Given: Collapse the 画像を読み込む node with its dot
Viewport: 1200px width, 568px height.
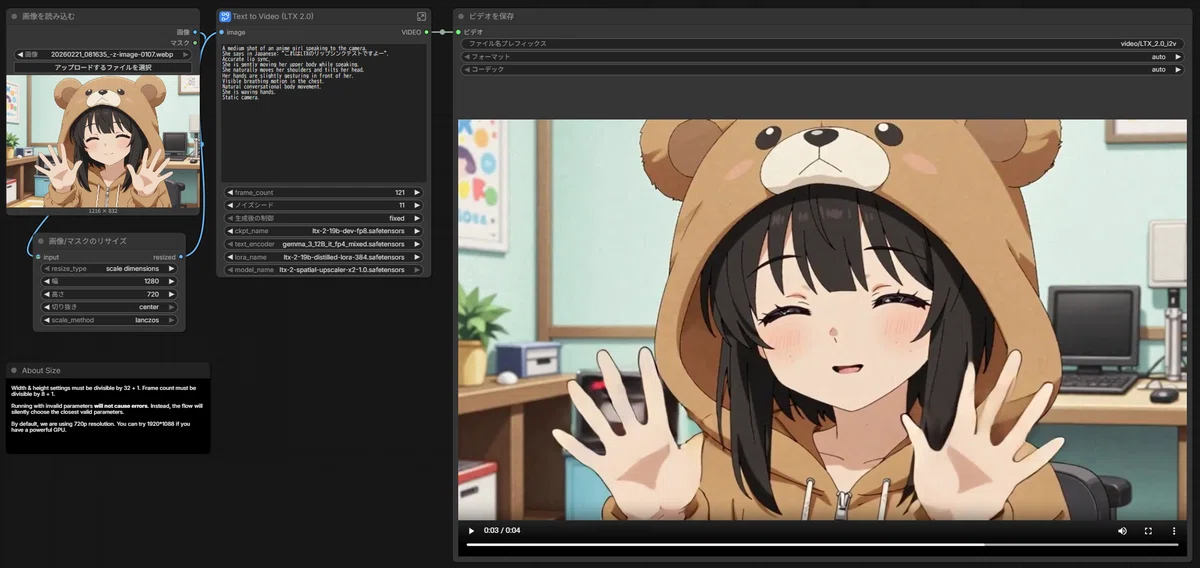Looking at the screenshot, I should pyautogui.click(x=14, y=17).
